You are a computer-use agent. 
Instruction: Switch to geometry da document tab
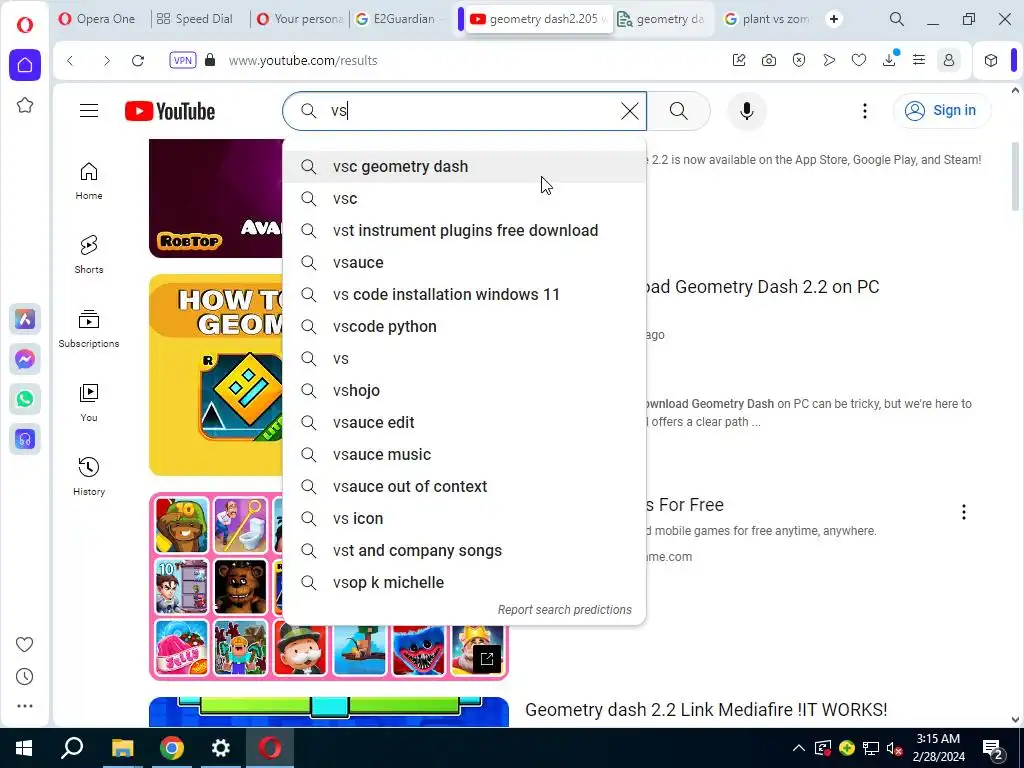tap(663, 19)
